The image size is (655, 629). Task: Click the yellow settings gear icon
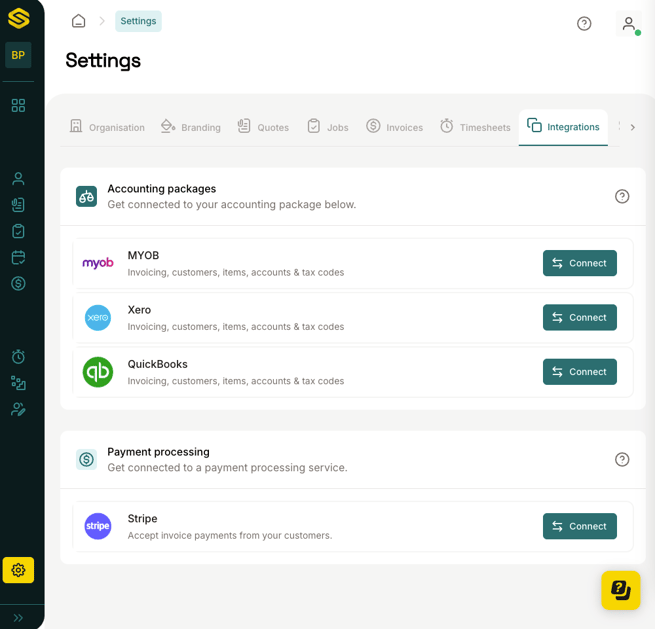coord(18,570)
